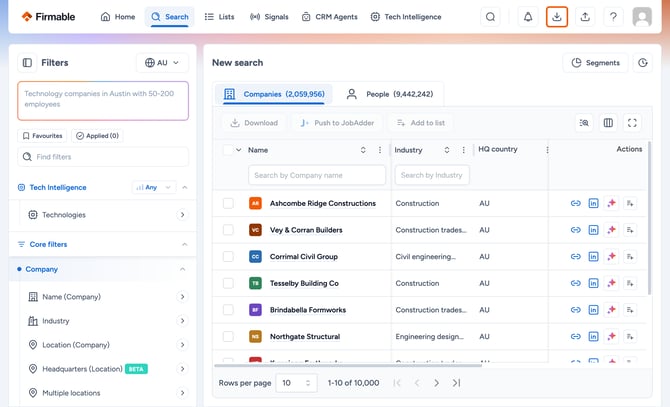Open the column settings icon
Viewport: 670px width, 407px height.
pyautogui.click(x=608, y=123)
